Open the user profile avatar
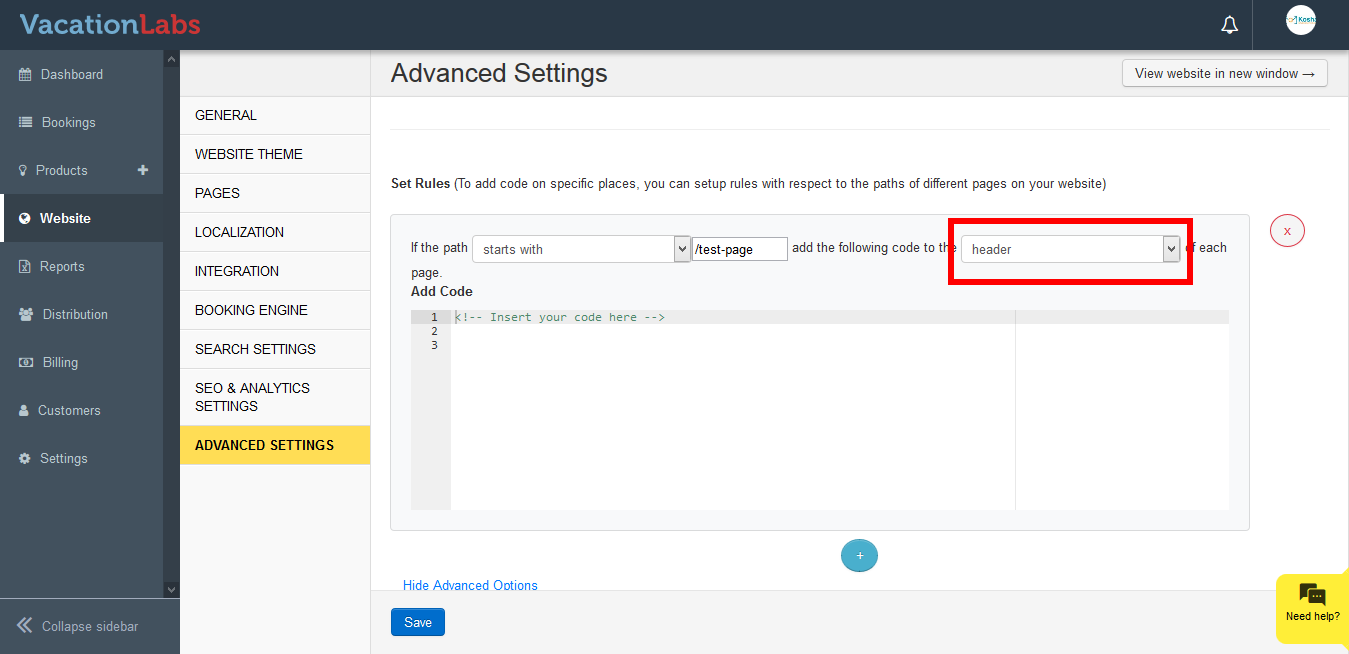The image size is (1349, 654). pyautogui.click(x=1300, y=21)
